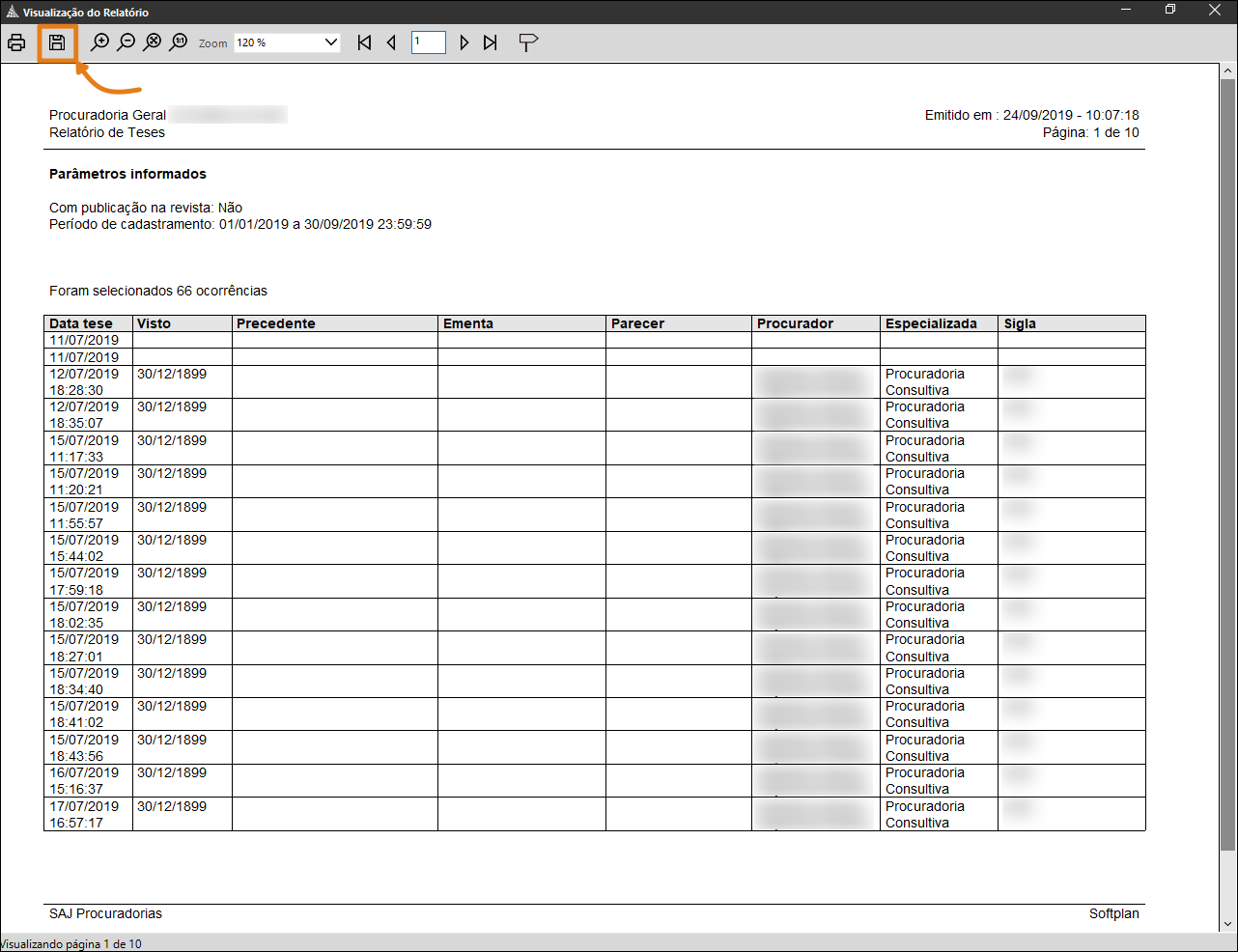This screenshot has width=1238, height=952.
Task: Click the 'Período de cadastramento' line
Action: coord(240,224)
